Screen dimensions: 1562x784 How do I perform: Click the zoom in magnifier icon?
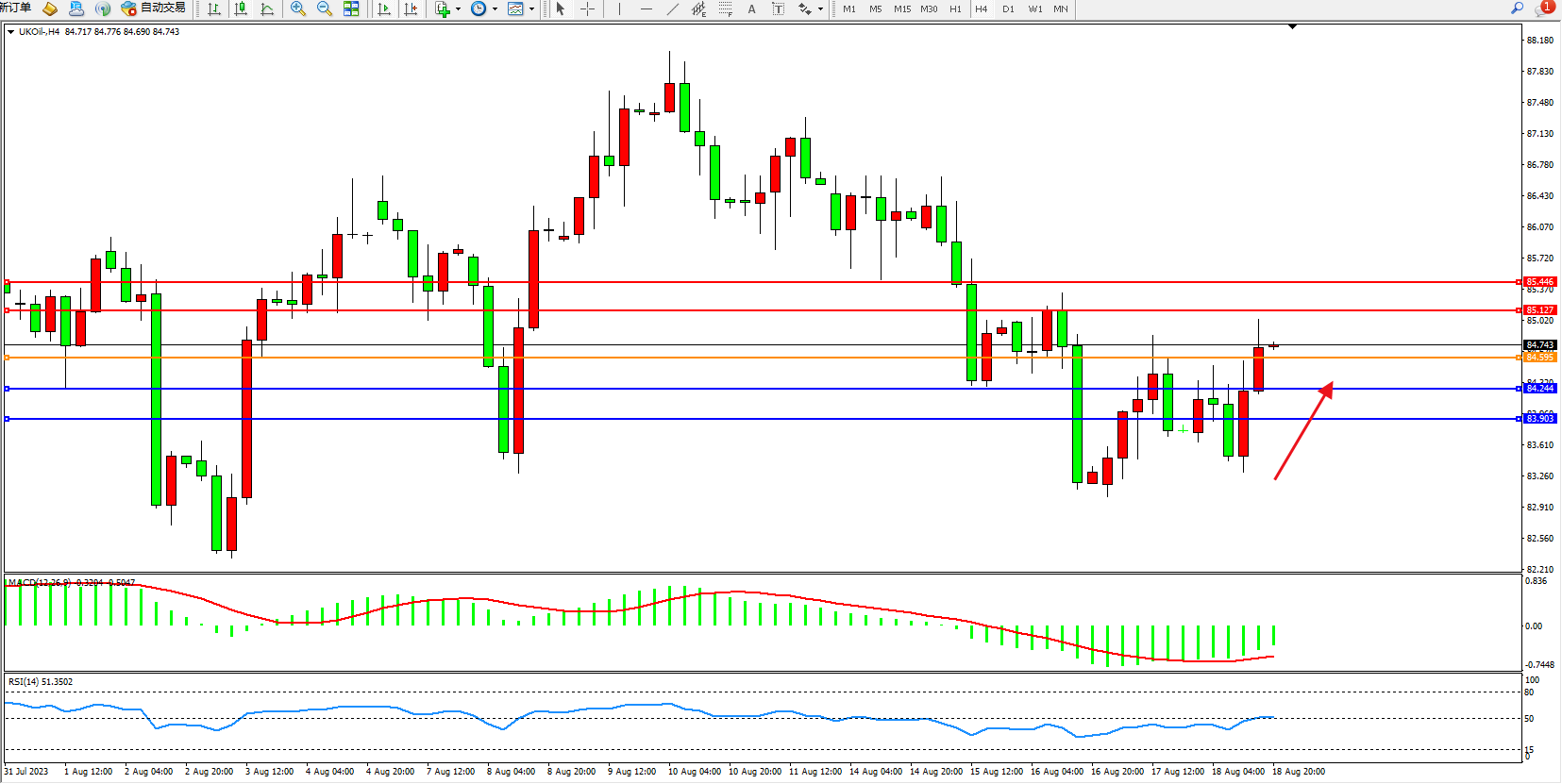298,8
